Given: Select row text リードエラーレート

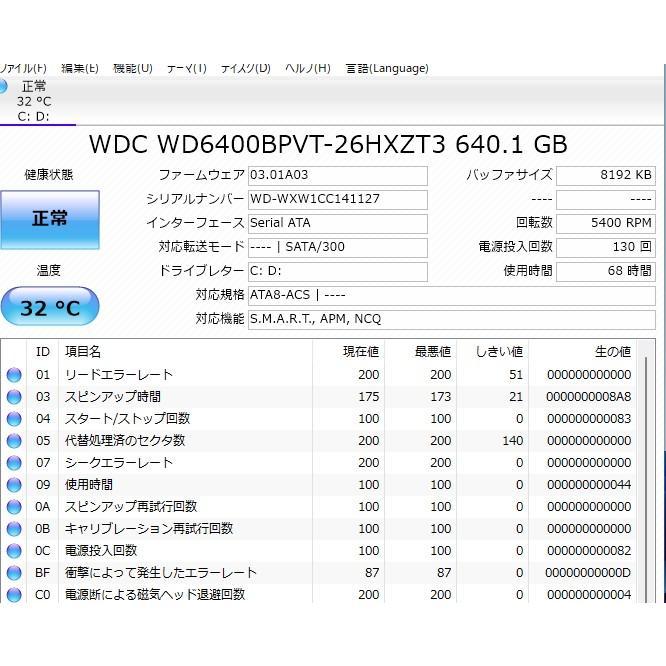Looking at the screenshot, I should [119, 375].
